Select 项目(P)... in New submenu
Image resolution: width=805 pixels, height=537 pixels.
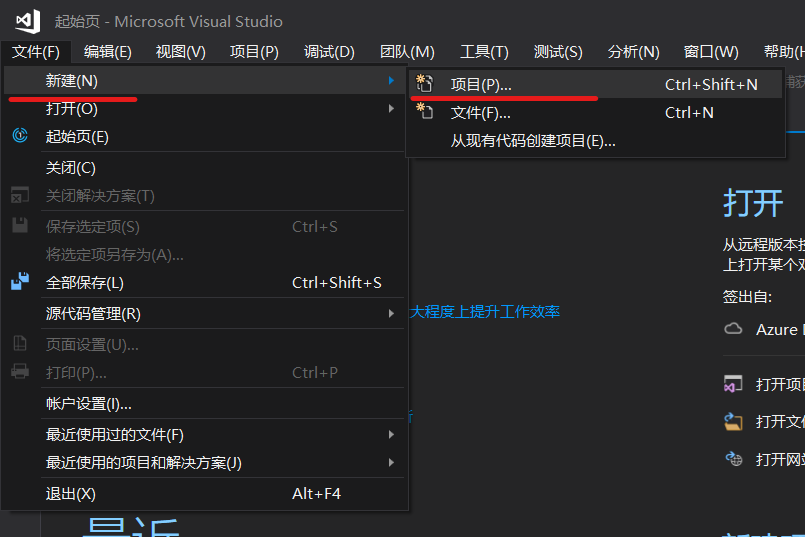coord(596,84)
